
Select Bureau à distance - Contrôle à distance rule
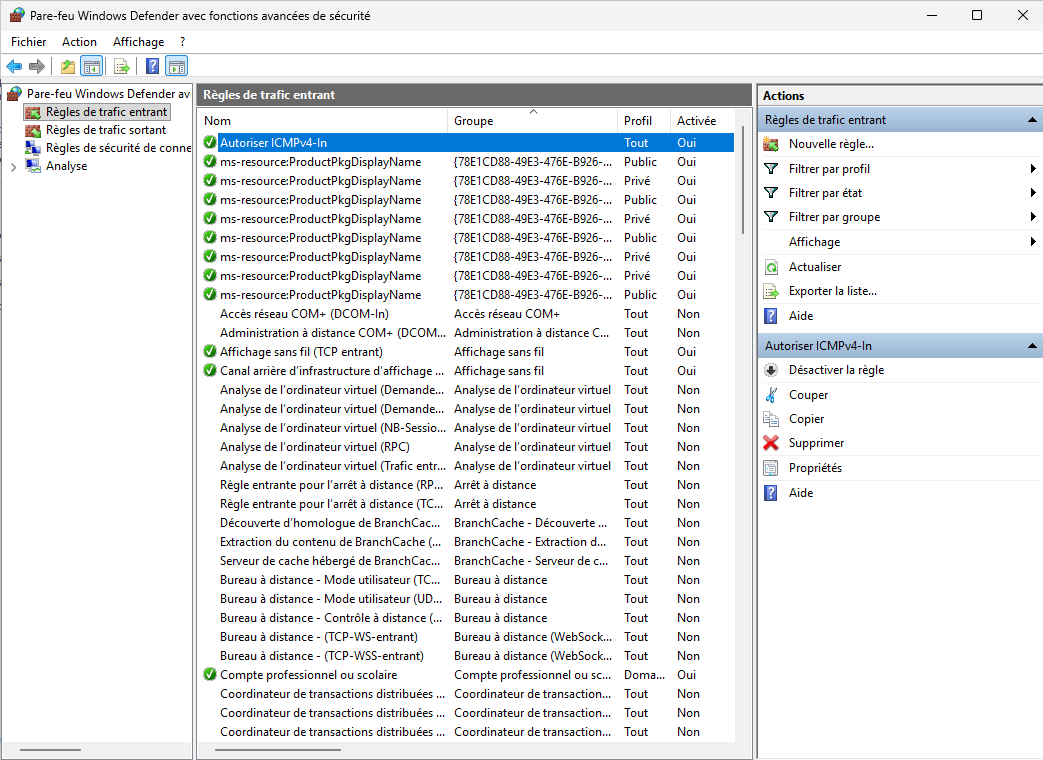coord(468,618)
